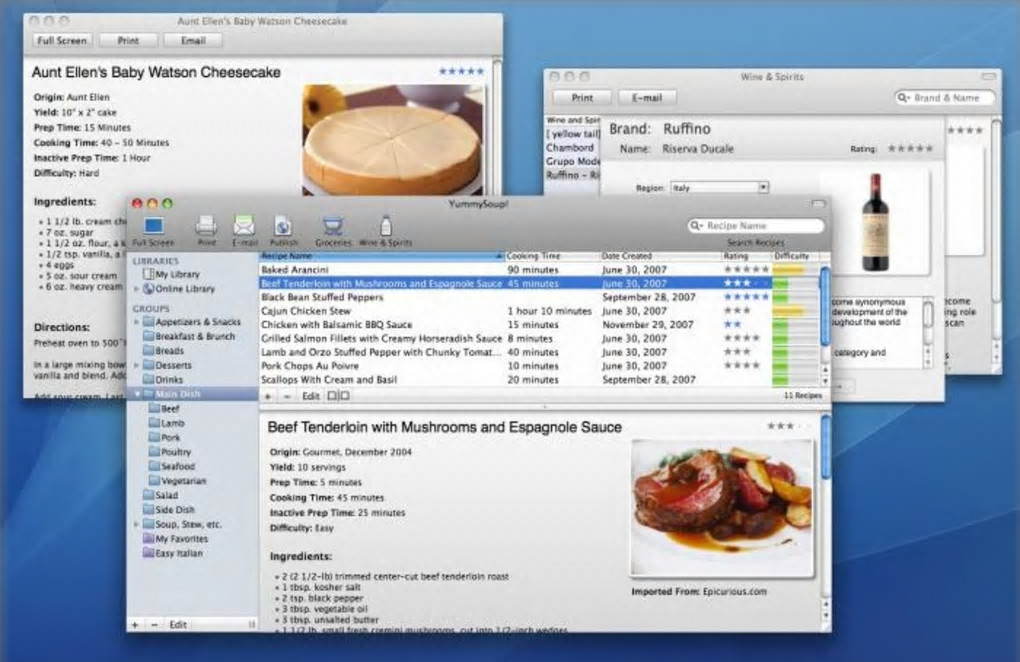Screen dimensions: 1020x662
Task: Collapse the Main Dish disclosure triangle
Action: tap(137, 394)
